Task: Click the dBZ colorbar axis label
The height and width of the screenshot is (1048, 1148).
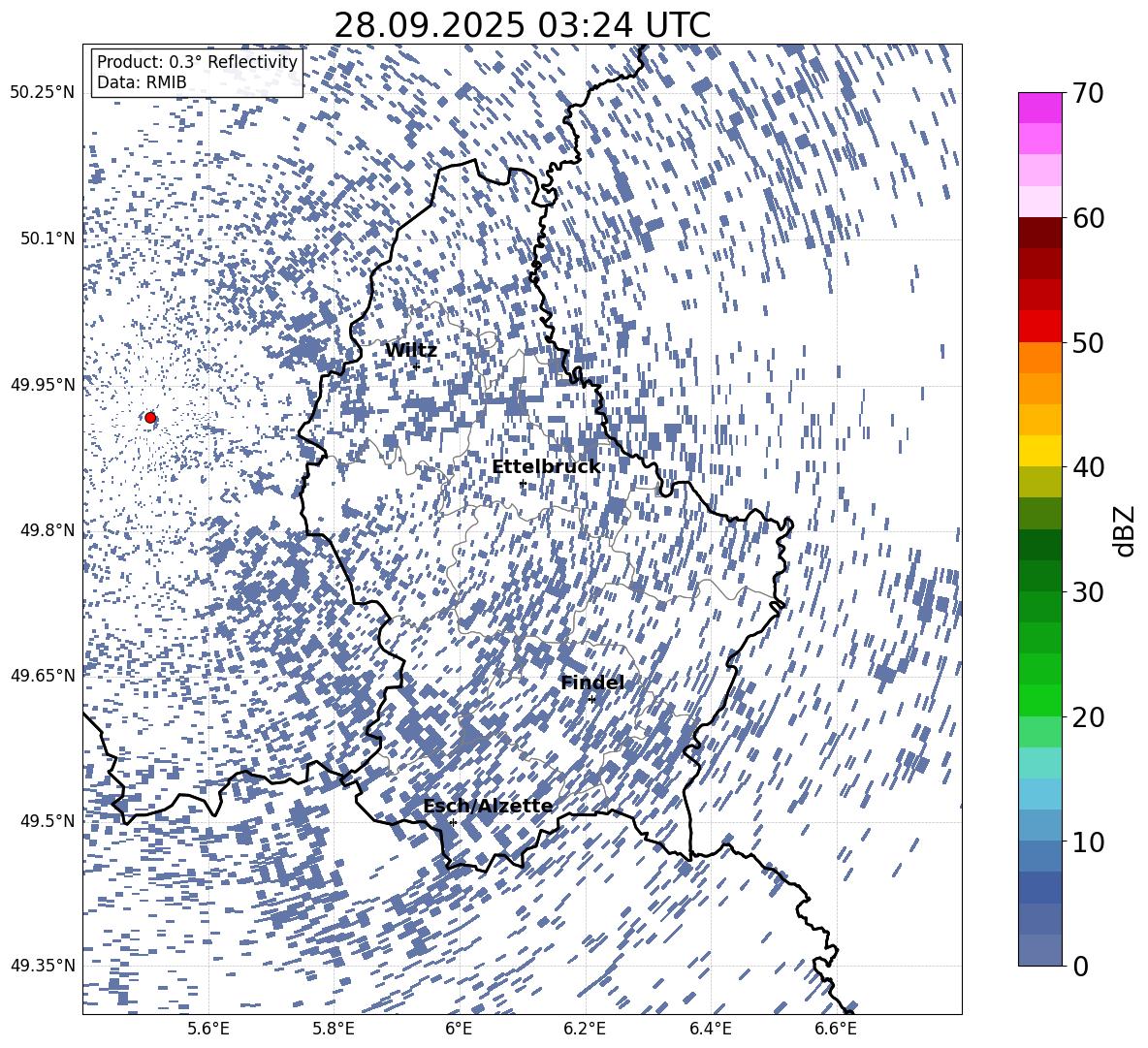Action: (x=1126, y=530)
